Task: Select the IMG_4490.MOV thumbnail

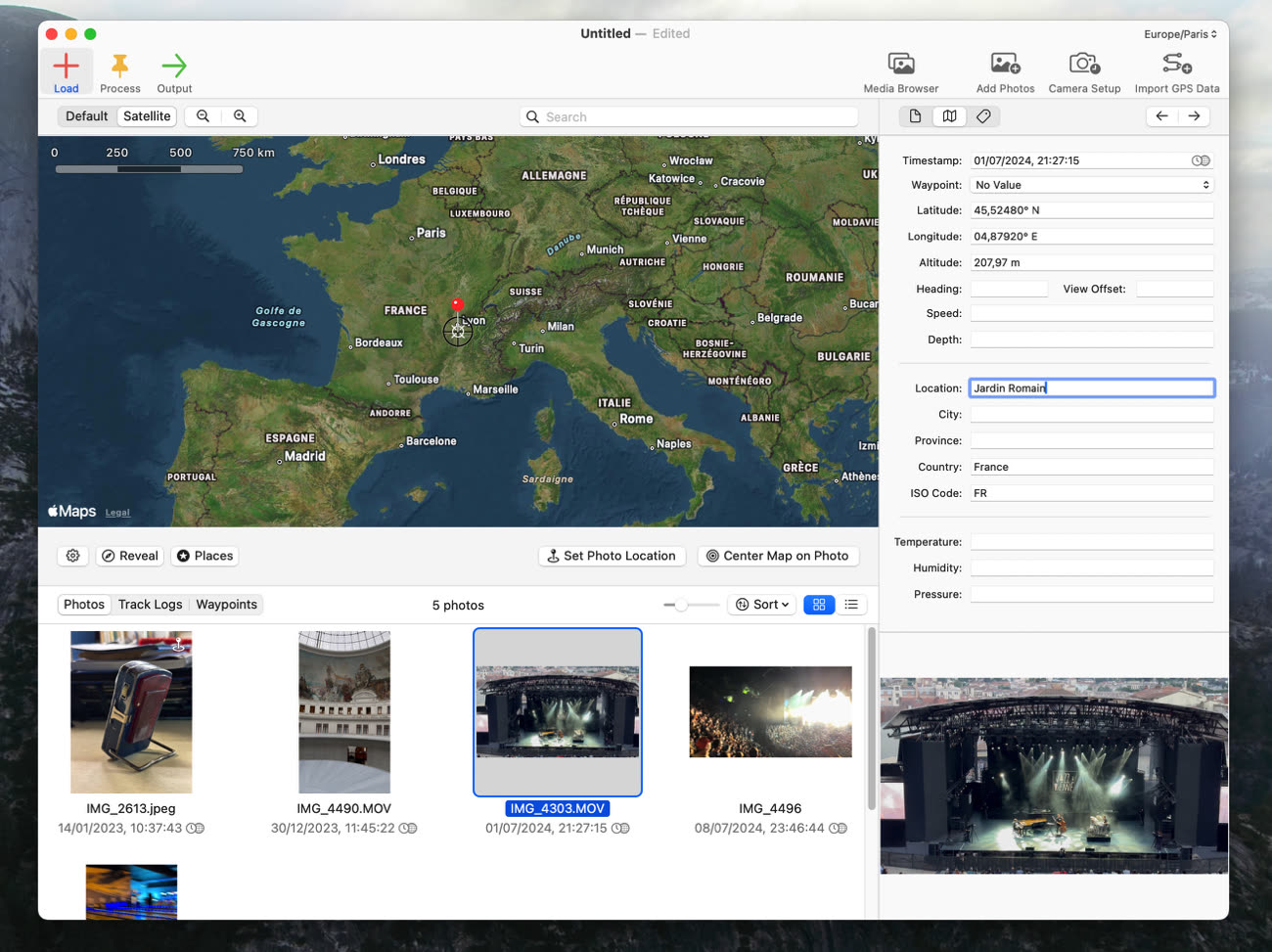Action: coord(344,712)
